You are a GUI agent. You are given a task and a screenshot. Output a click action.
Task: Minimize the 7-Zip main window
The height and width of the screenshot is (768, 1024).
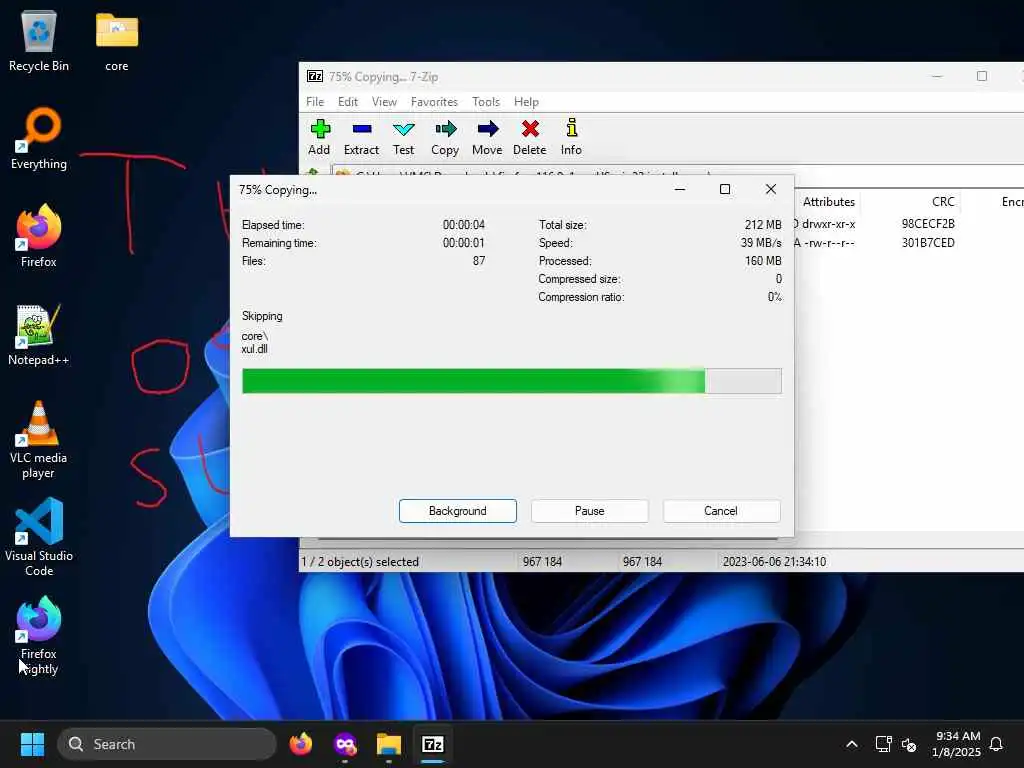[937, 76]
